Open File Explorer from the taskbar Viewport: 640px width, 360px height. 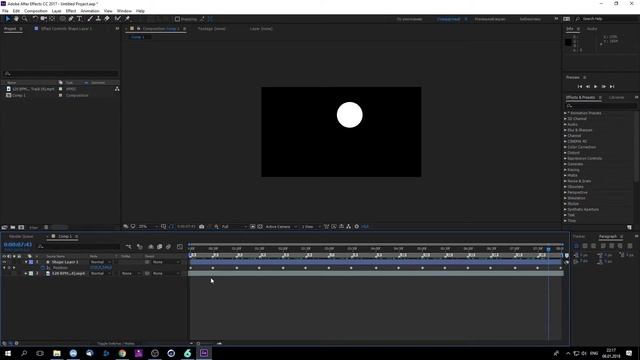coord(57,353)
